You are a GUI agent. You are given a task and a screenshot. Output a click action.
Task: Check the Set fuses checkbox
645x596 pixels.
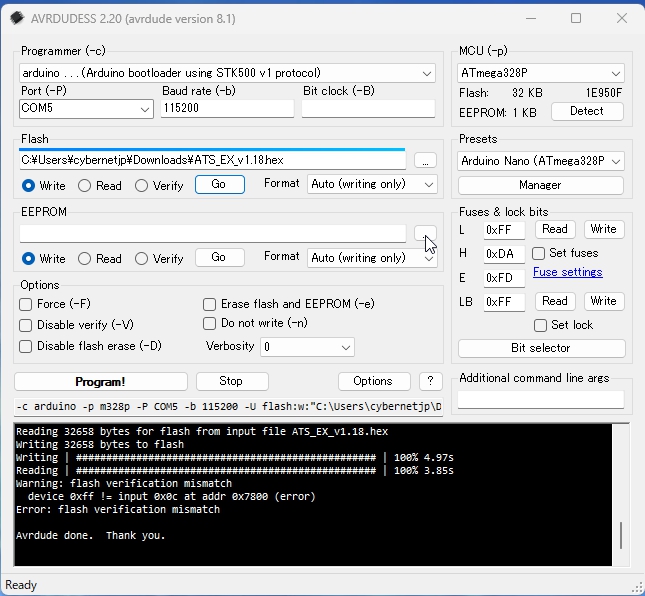pyautogui.click(x=540, y=254)
